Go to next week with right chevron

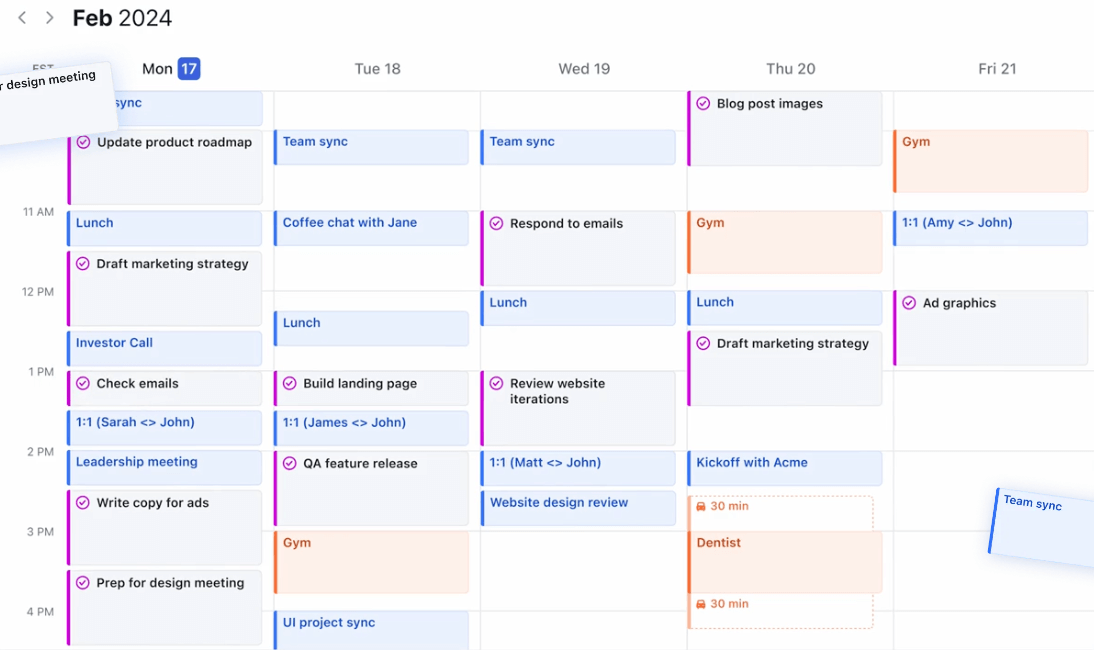tap(50, 17)
